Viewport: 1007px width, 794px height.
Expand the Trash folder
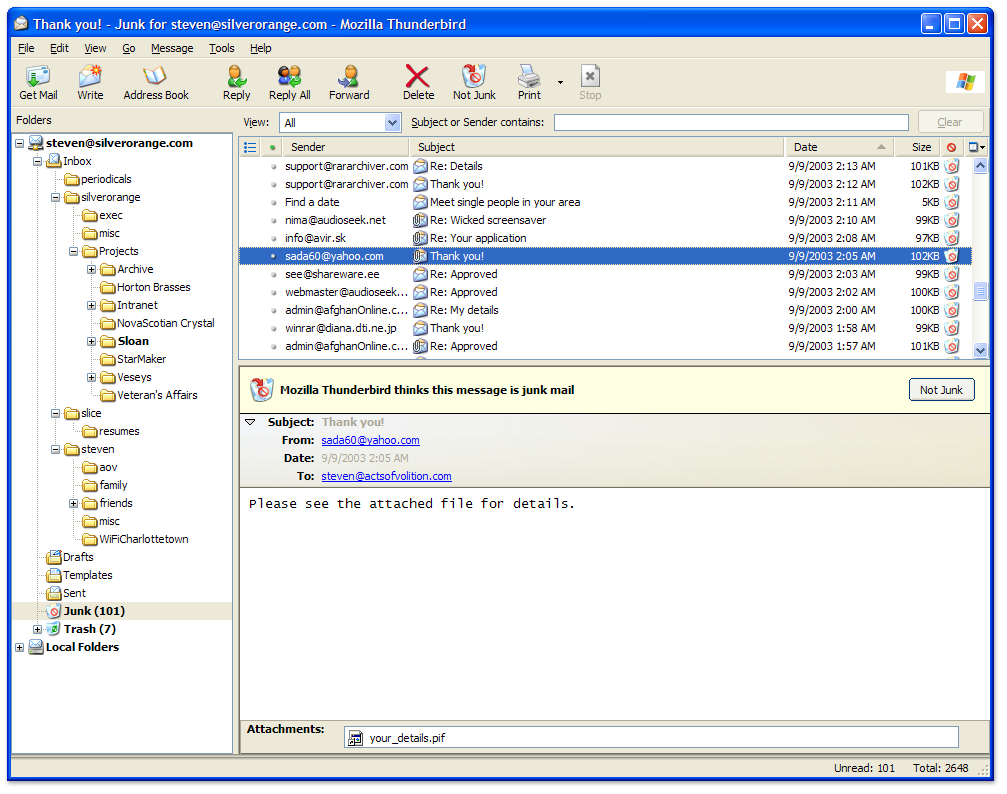point(38,629)
